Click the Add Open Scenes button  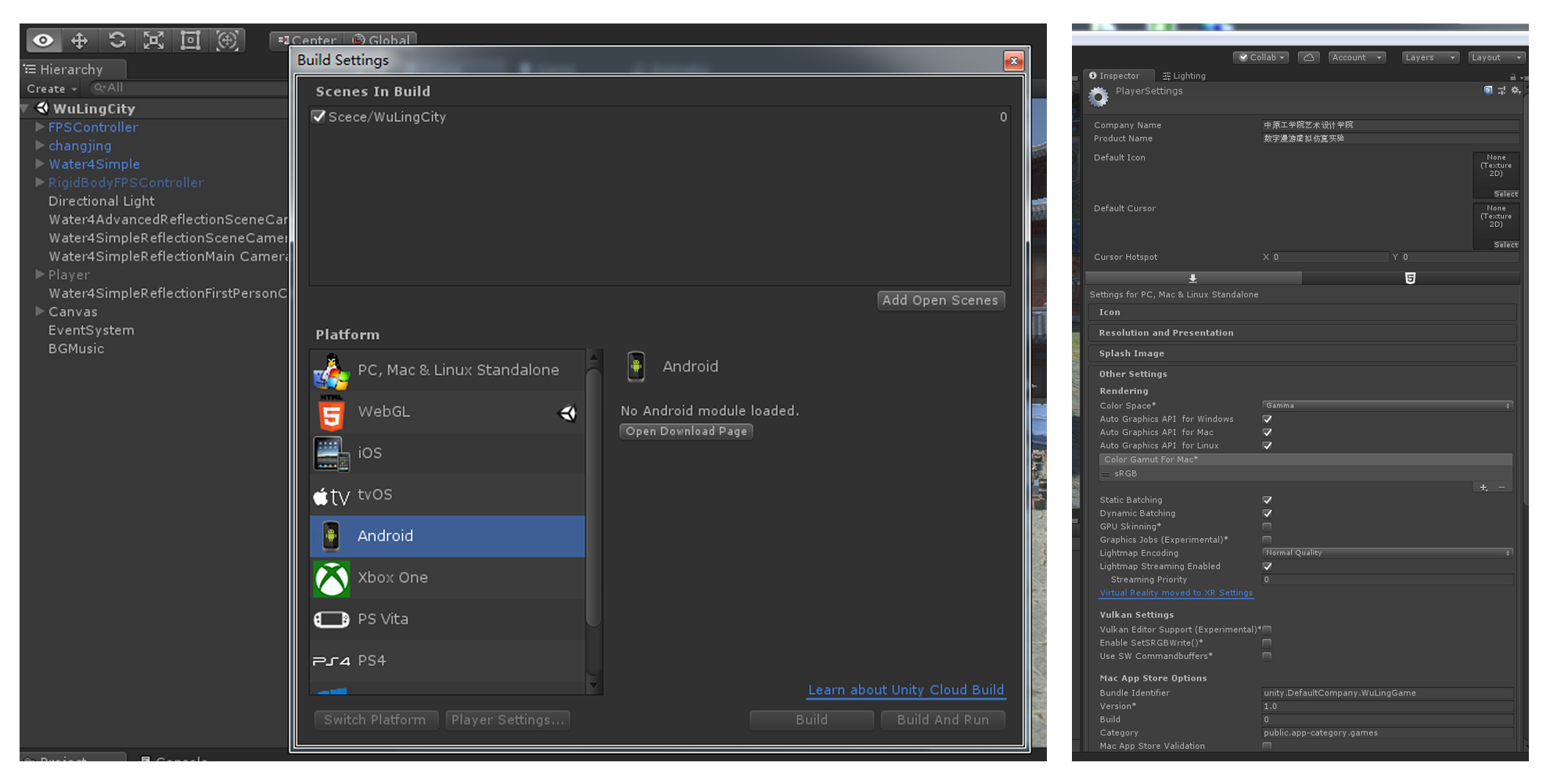[940, 300]
